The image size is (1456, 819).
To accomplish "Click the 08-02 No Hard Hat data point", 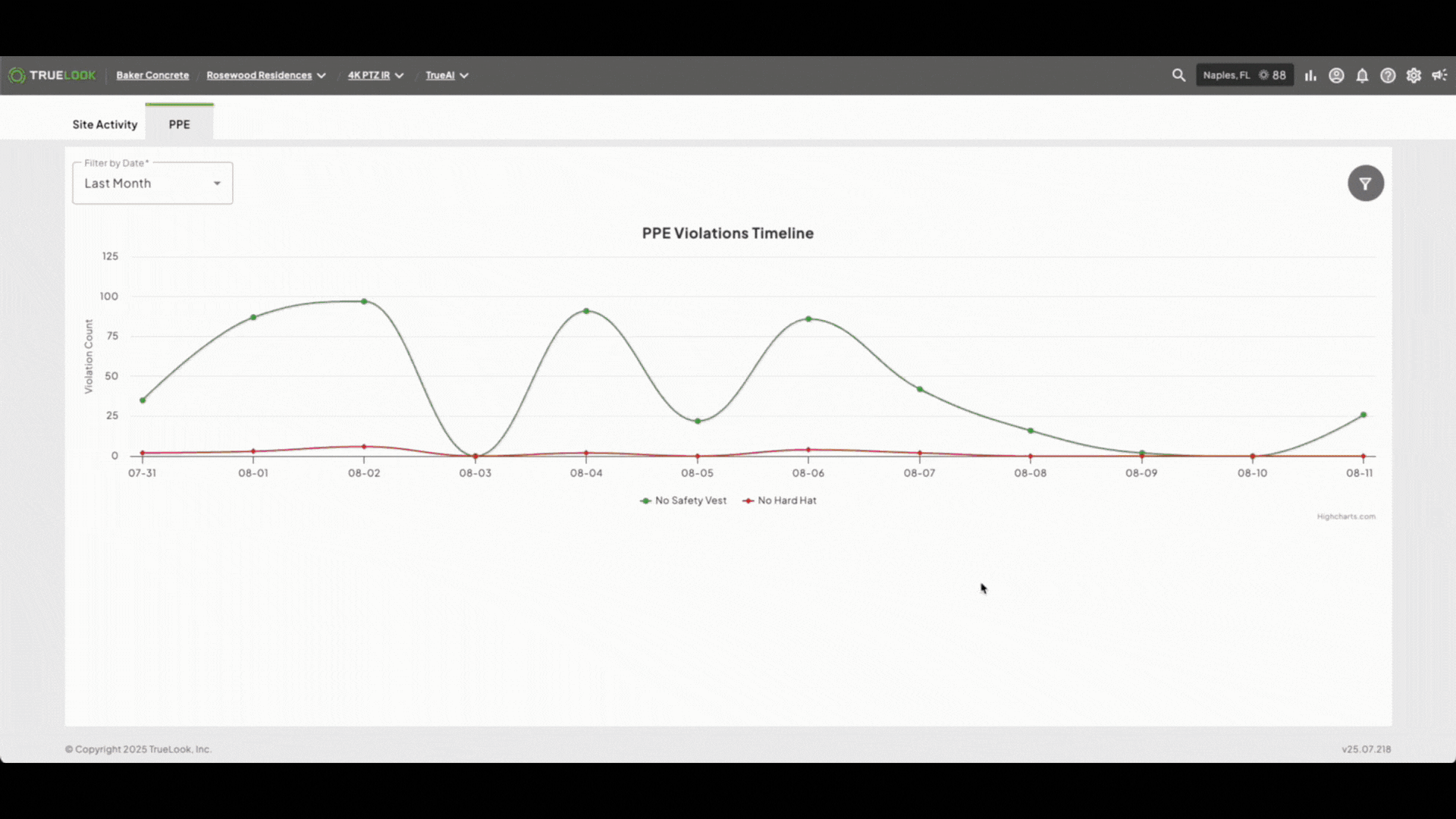I will coord(364,447).
